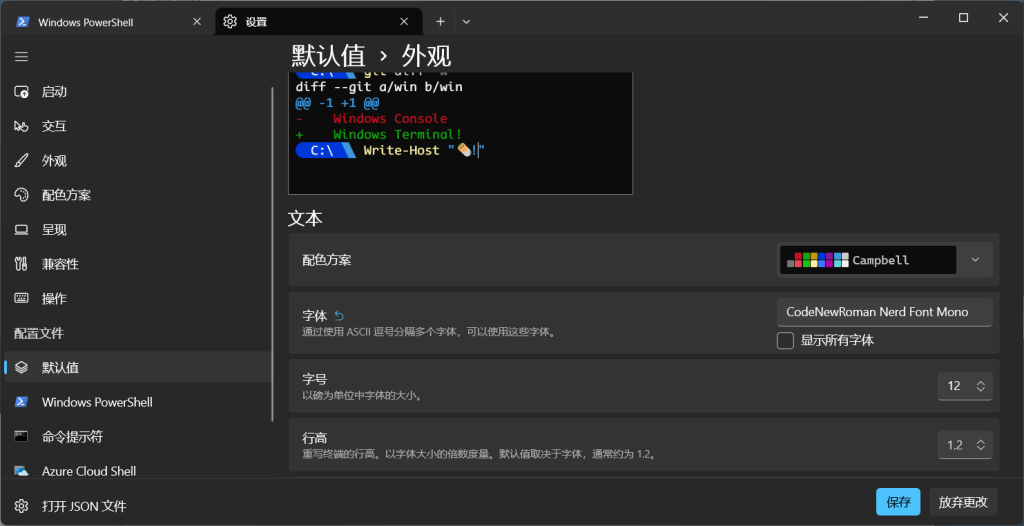
Task: Click the 放弃更改 button
Action: click(963, 502)
